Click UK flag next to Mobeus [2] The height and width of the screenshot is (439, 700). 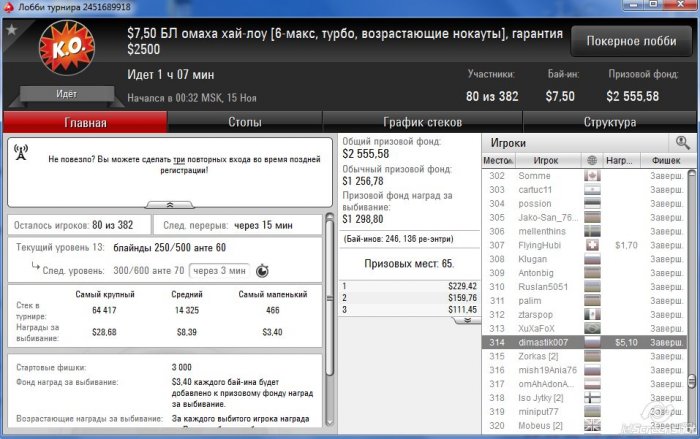(592, 426)
